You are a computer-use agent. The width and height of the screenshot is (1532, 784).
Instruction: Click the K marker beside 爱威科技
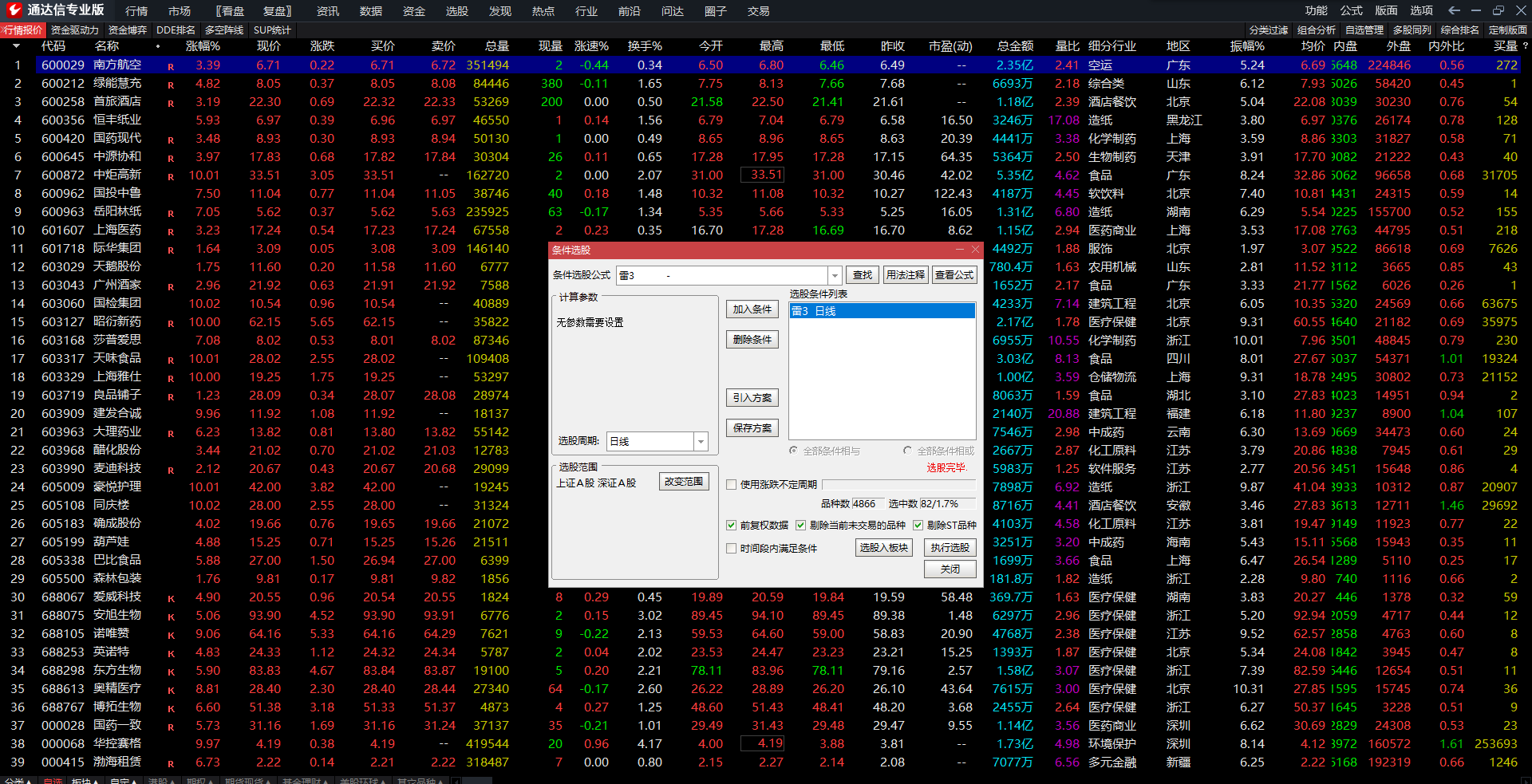[171, 598]
